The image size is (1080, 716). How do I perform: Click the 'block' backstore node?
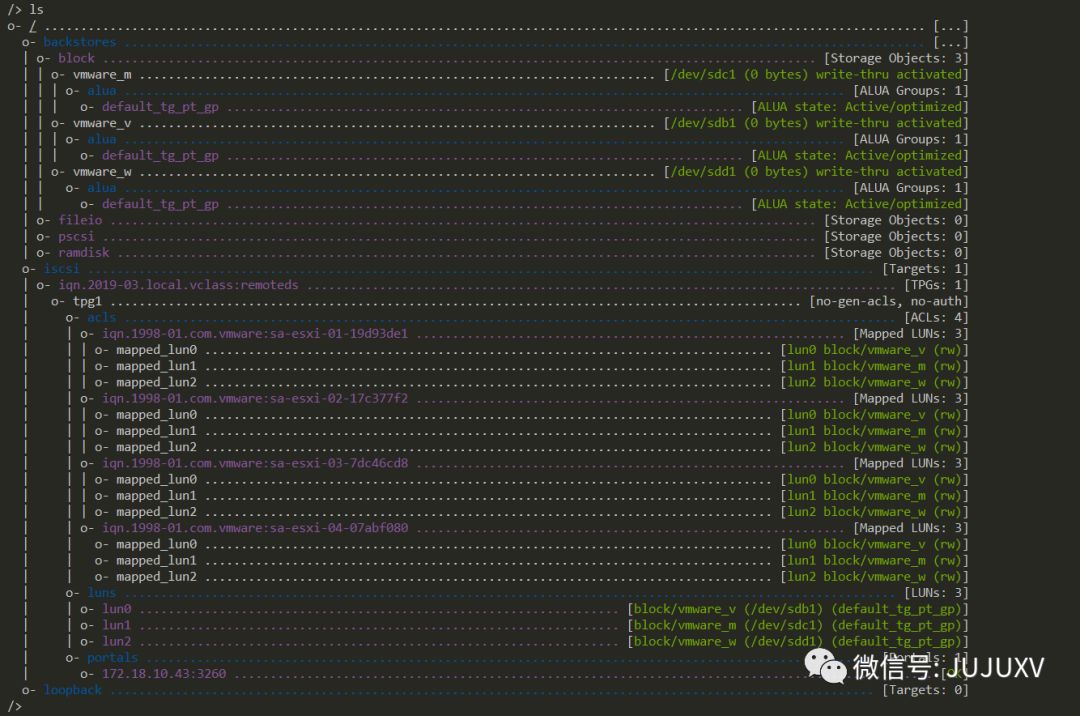(x=76, y=59)
